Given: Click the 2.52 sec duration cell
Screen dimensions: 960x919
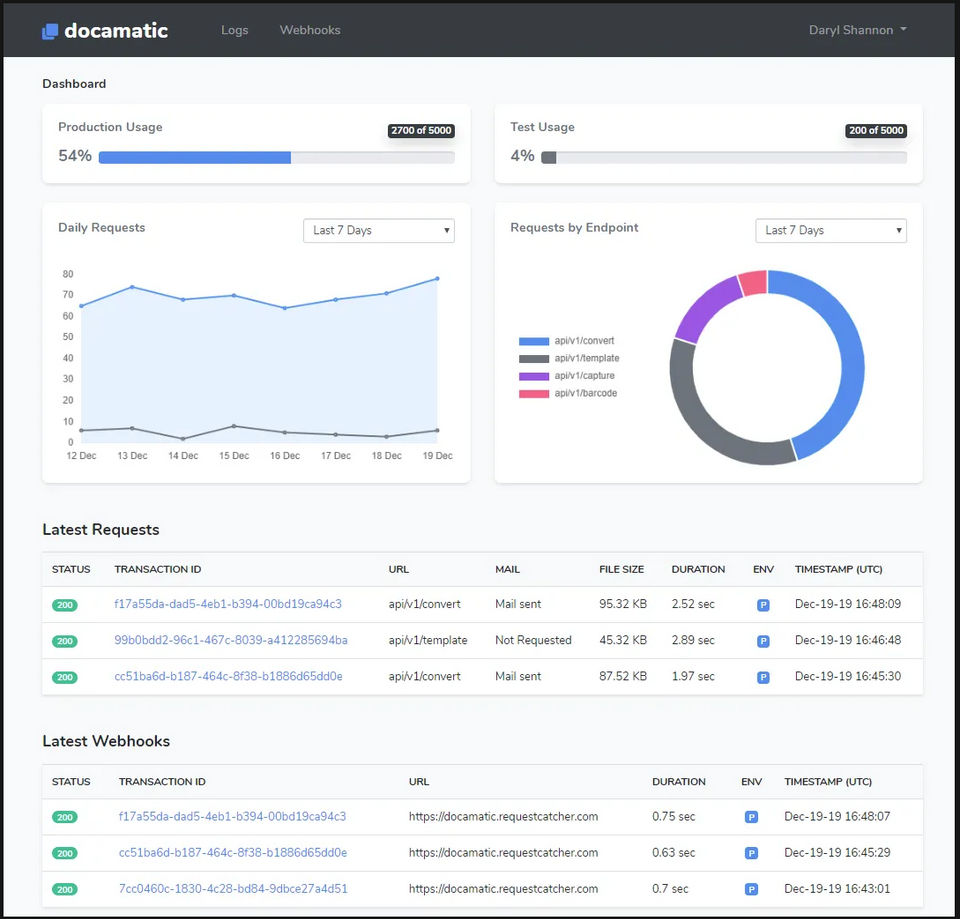Looking at the screenshot, I should [x=693, y=604].
